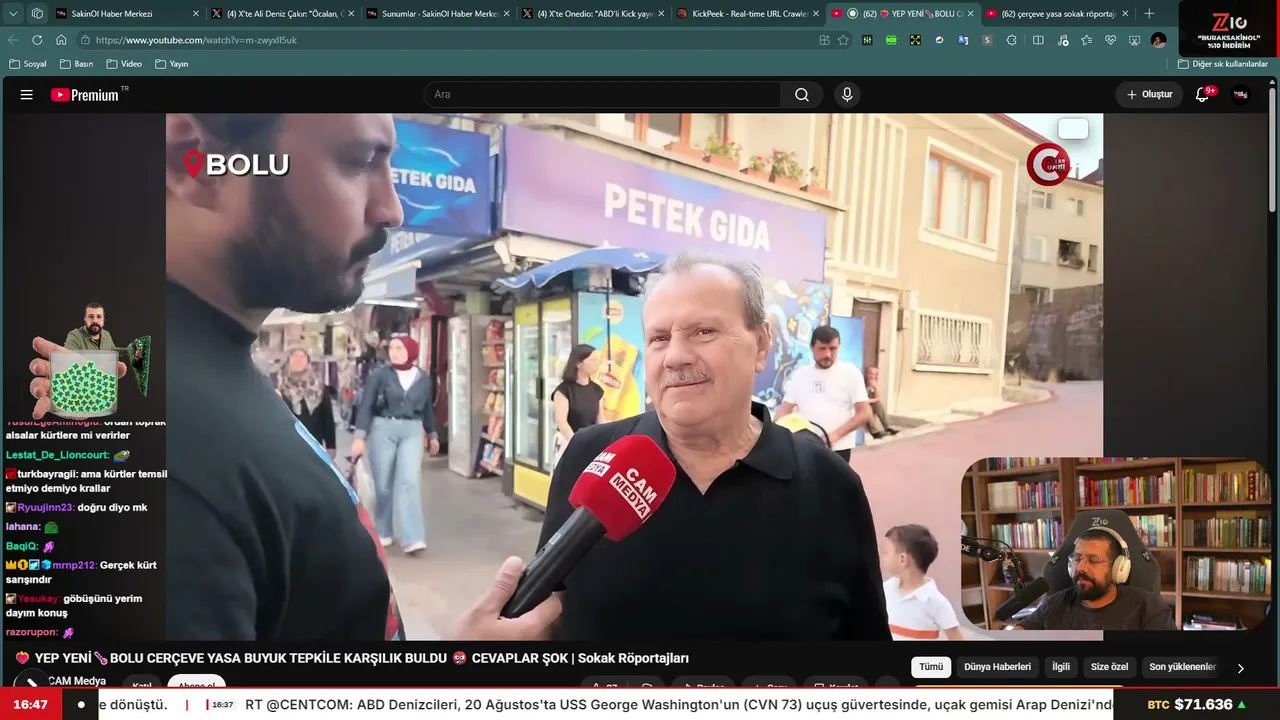Open the Basın bookmarks folder
Viewport: 1280px width, 720px height.
[77, 64]
